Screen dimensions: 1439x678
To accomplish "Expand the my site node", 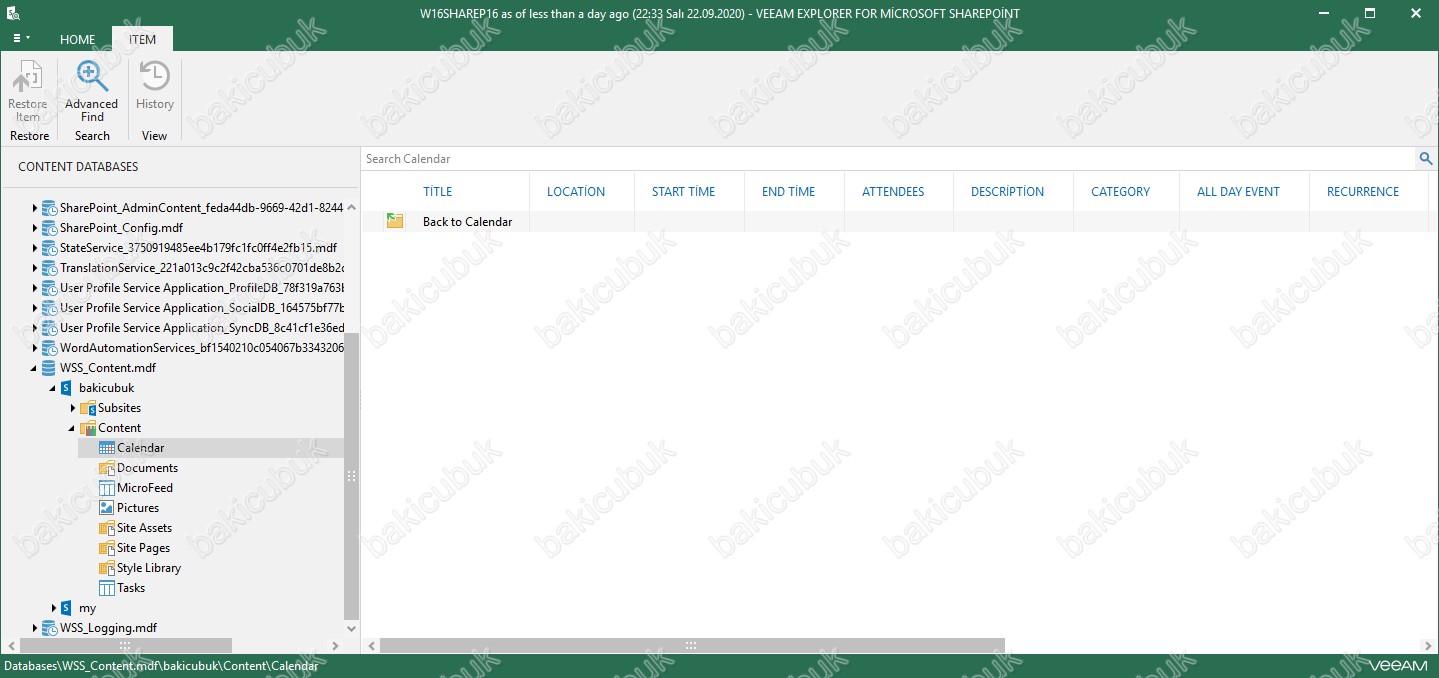I will [53, 608].
